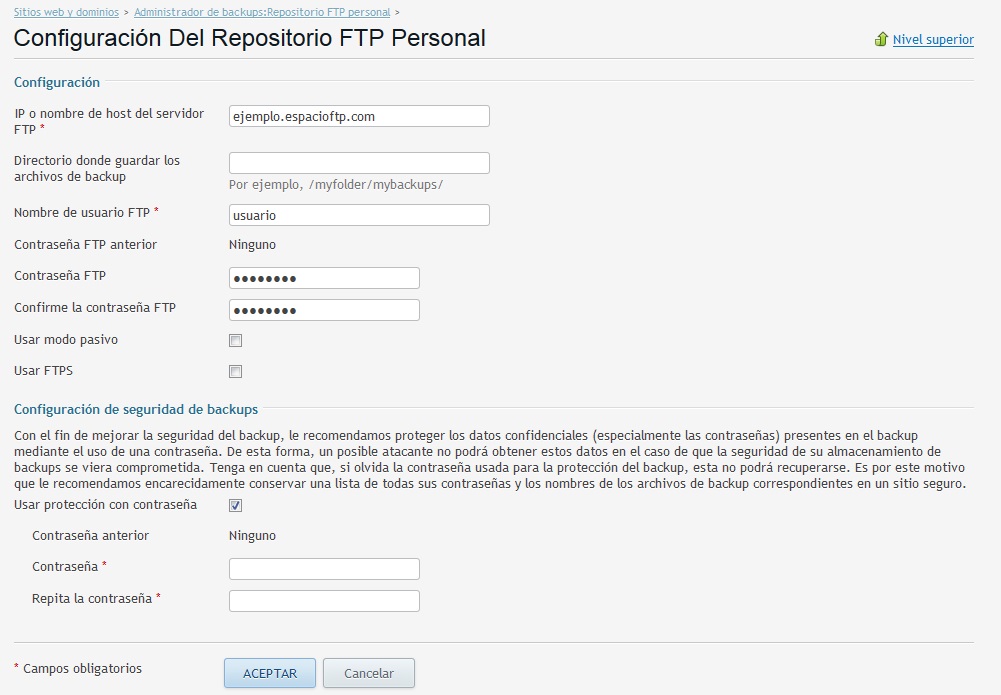Click into the Contraseña FTP field

324,278
